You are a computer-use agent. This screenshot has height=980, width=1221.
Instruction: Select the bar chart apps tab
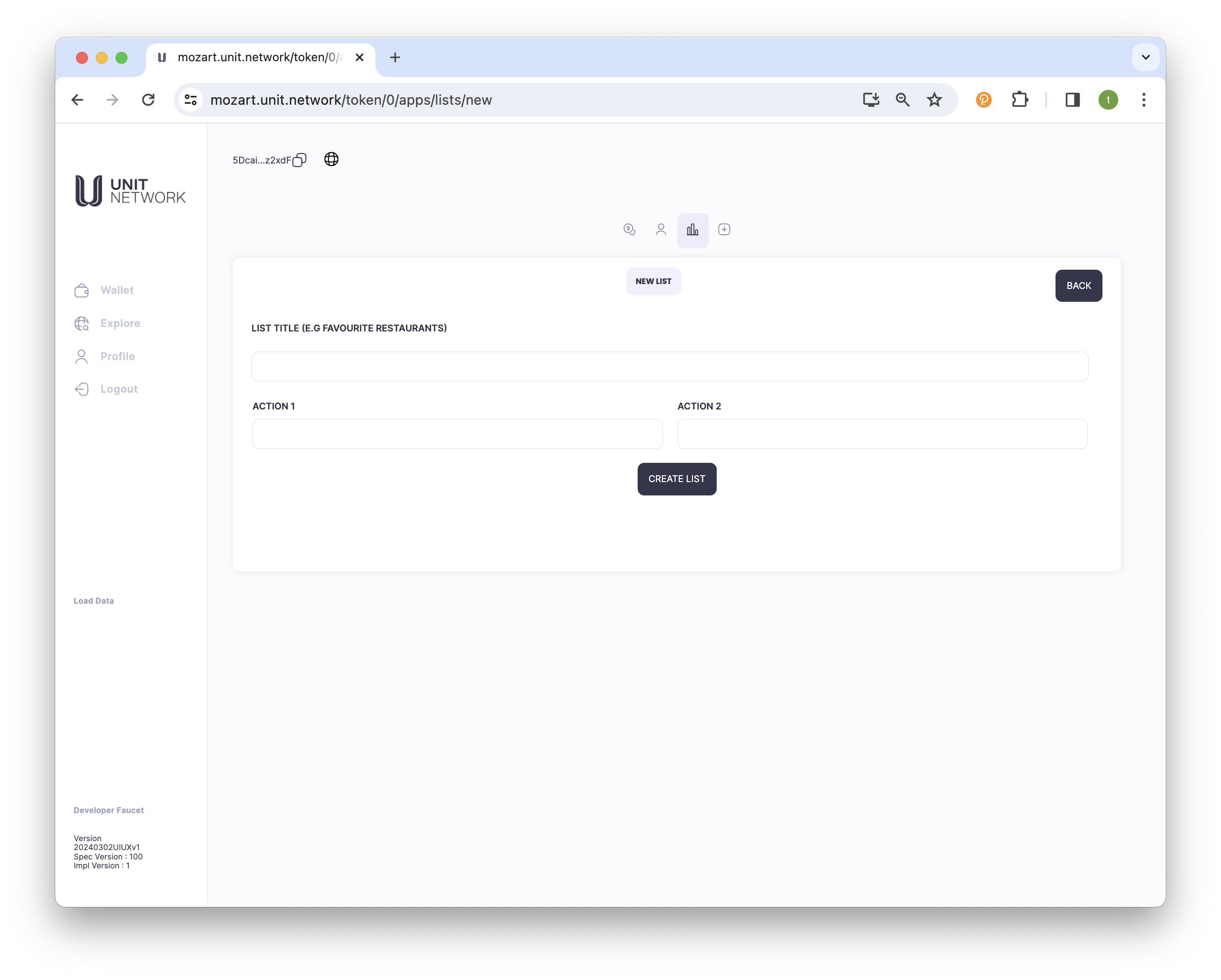692,230
